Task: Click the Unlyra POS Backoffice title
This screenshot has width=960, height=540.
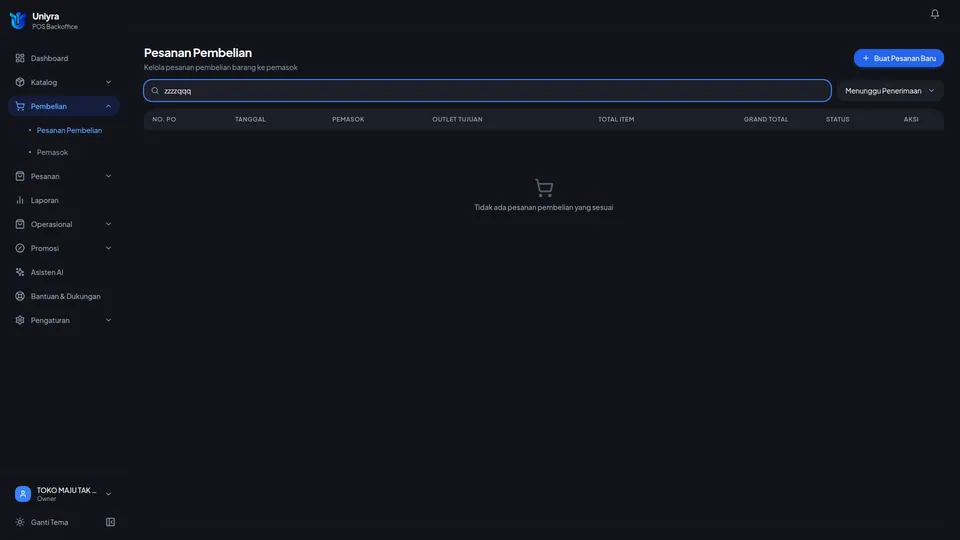Action: click(54, 21)
